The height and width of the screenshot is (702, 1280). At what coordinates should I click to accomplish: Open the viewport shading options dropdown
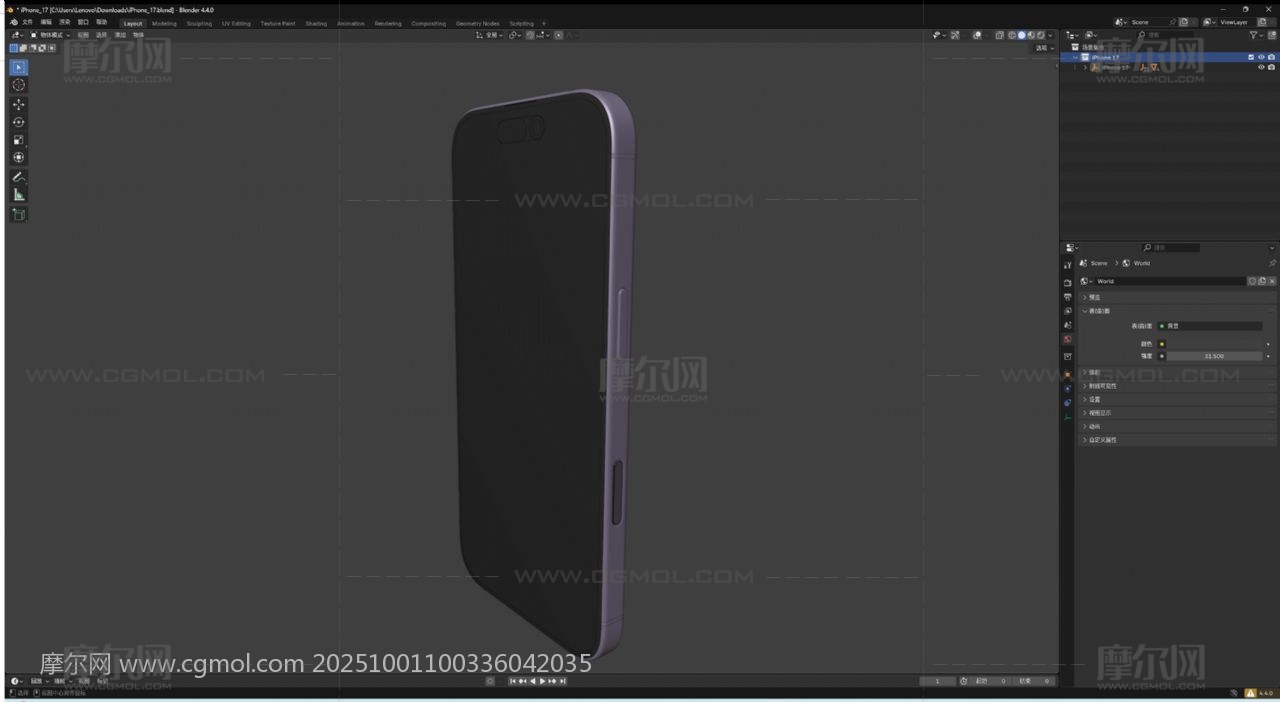[x=1050, y=35]
